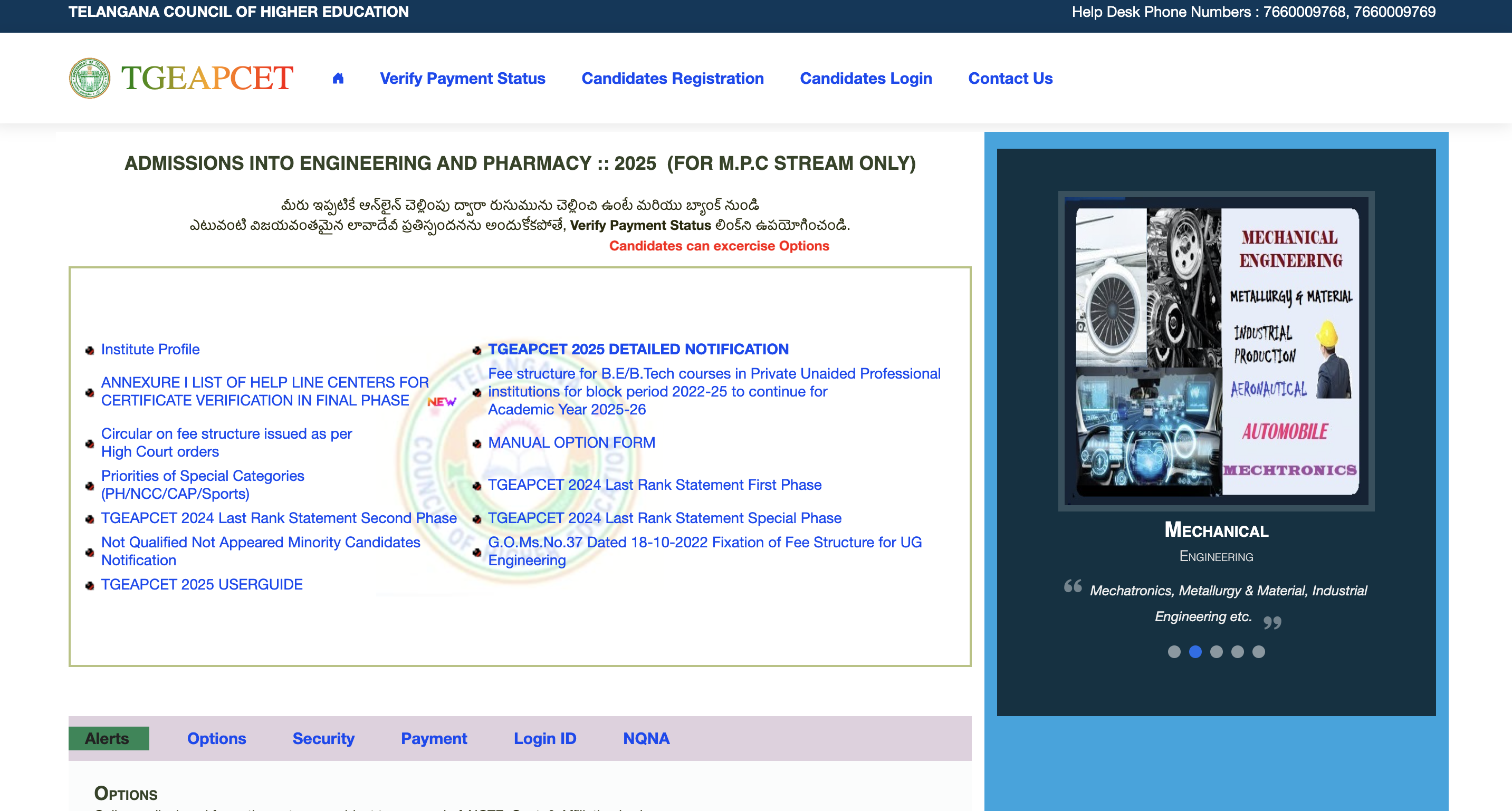Click Telangana Council of Higher Education header
The width and height of the screenshot is (1512, 811).
(x=238, y=12)
